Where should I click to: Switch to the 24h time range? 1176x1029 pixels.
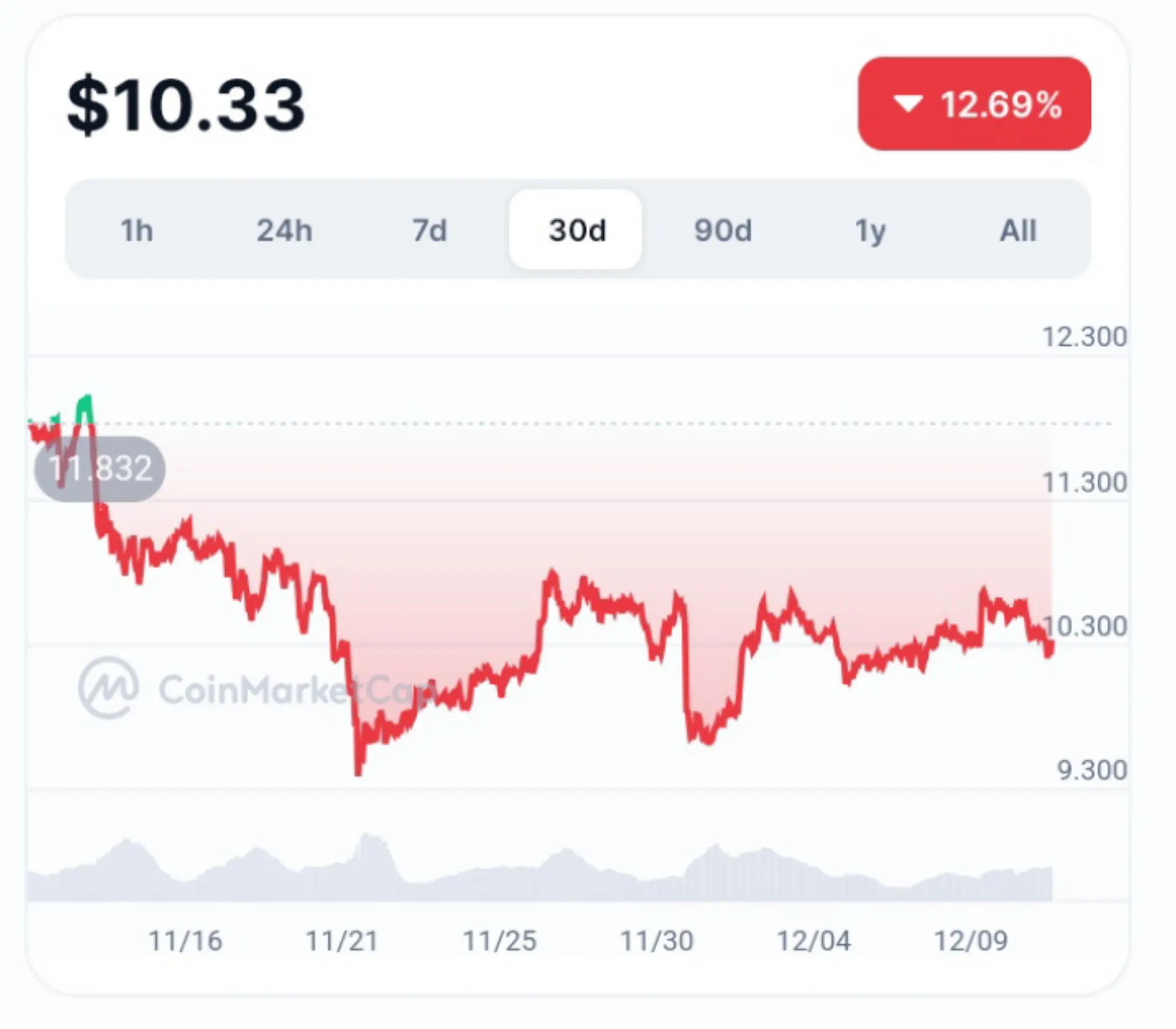pyautogui.click(x=284, y=230)
